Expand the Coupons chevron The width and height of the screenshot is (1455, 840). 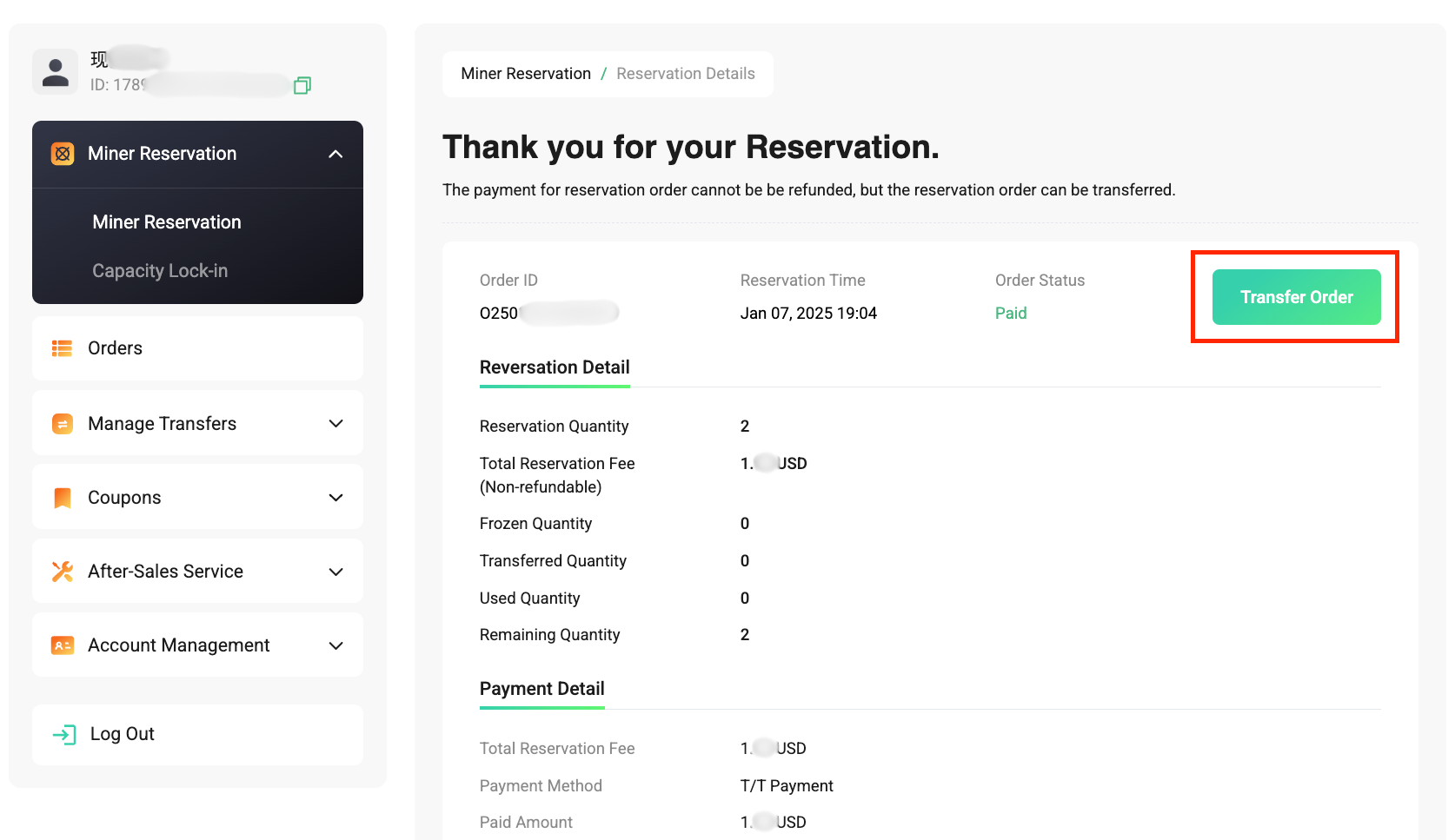pyautogui.click(x=336, y=498)
